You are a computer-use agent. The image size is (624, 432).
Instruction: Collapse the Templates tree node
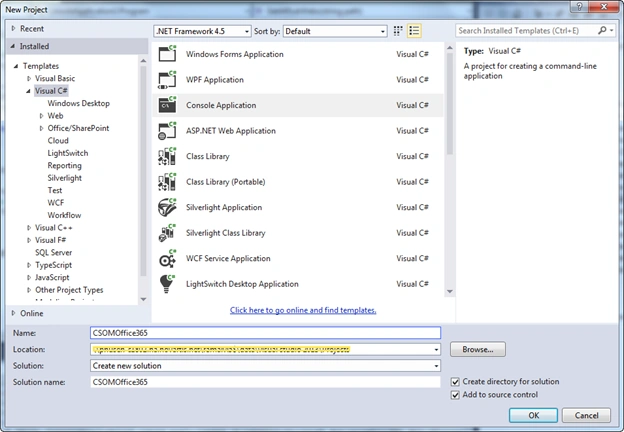click(x=16, y=66)
